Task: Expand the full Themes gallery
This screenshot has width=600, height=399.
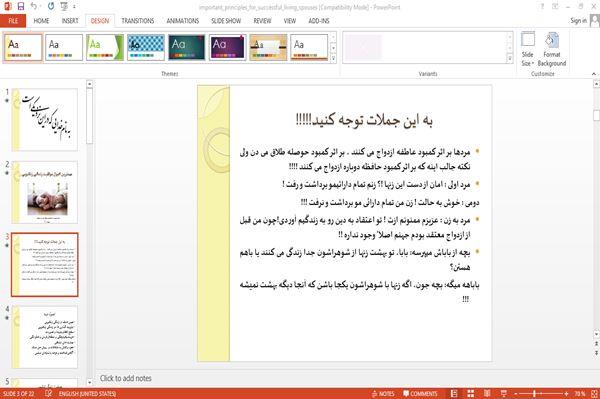Action: pos(333,59)
